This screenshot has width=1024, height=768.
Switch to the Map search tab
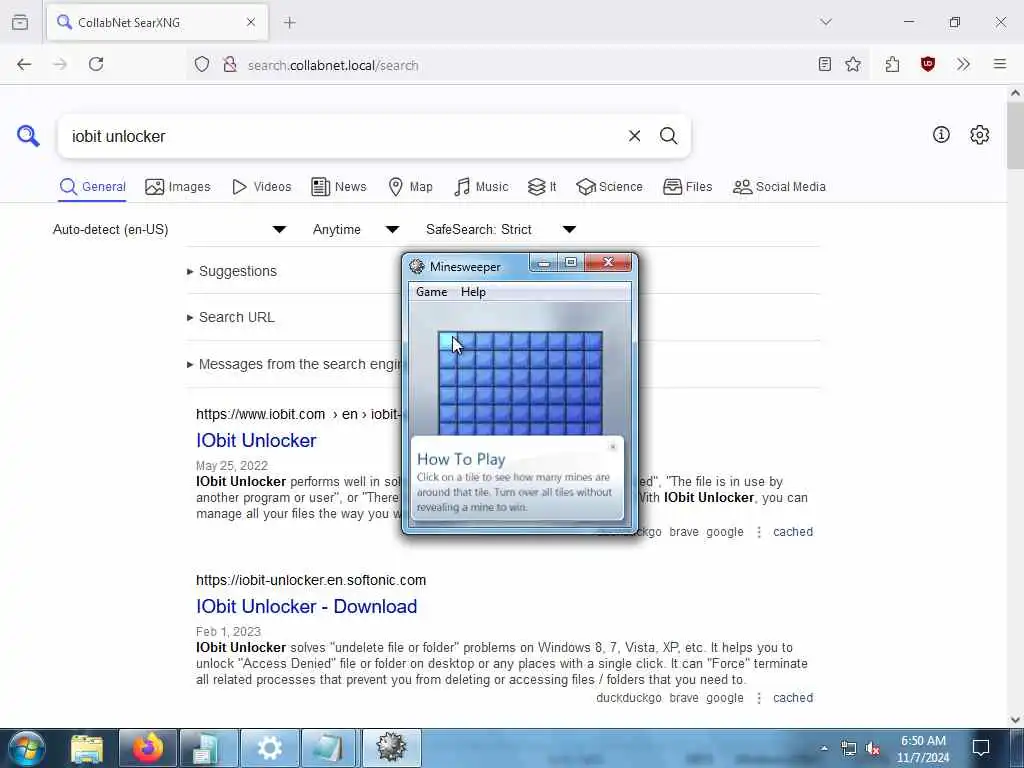410,187
